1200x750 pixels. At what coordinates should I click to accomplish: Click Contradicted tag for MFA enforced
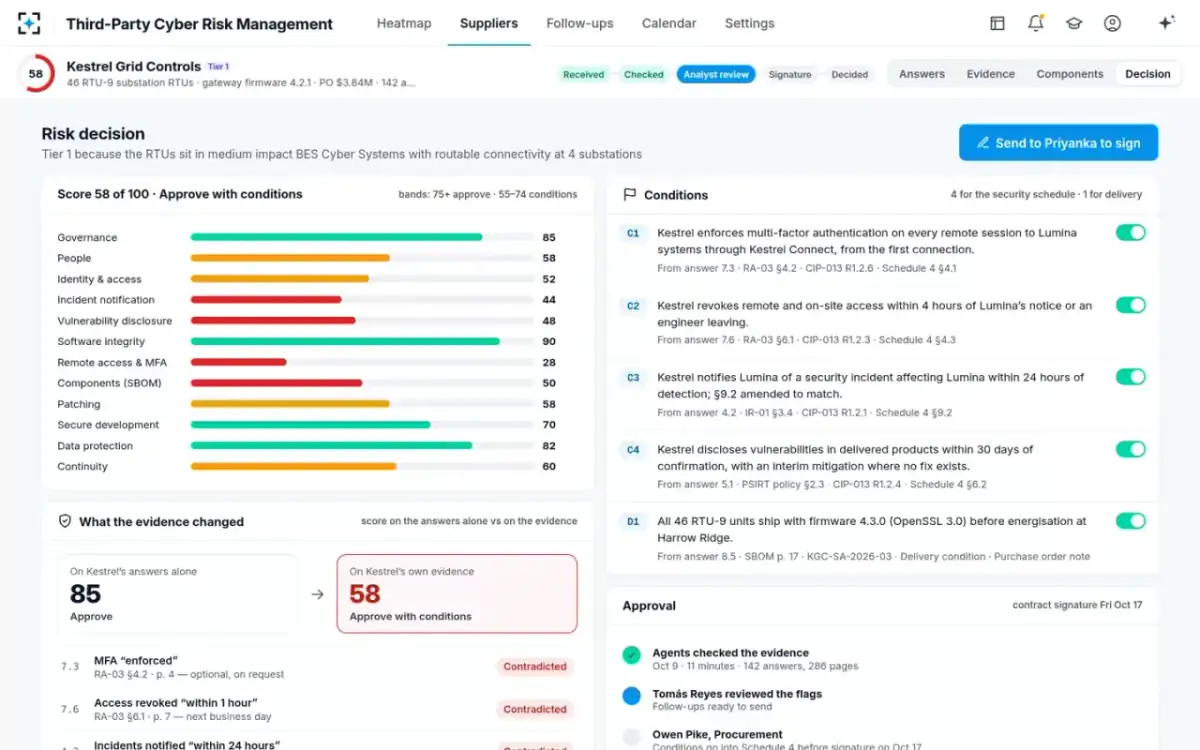pos(535,666)
